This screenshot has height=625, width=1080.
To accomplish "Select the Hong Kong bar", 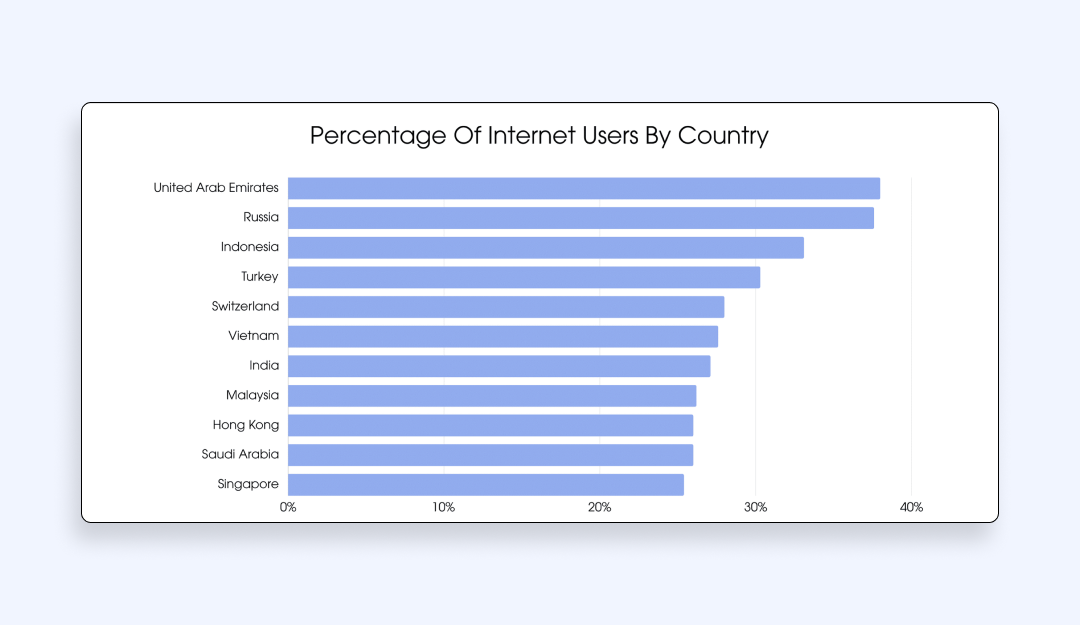I will pos(490,426).
